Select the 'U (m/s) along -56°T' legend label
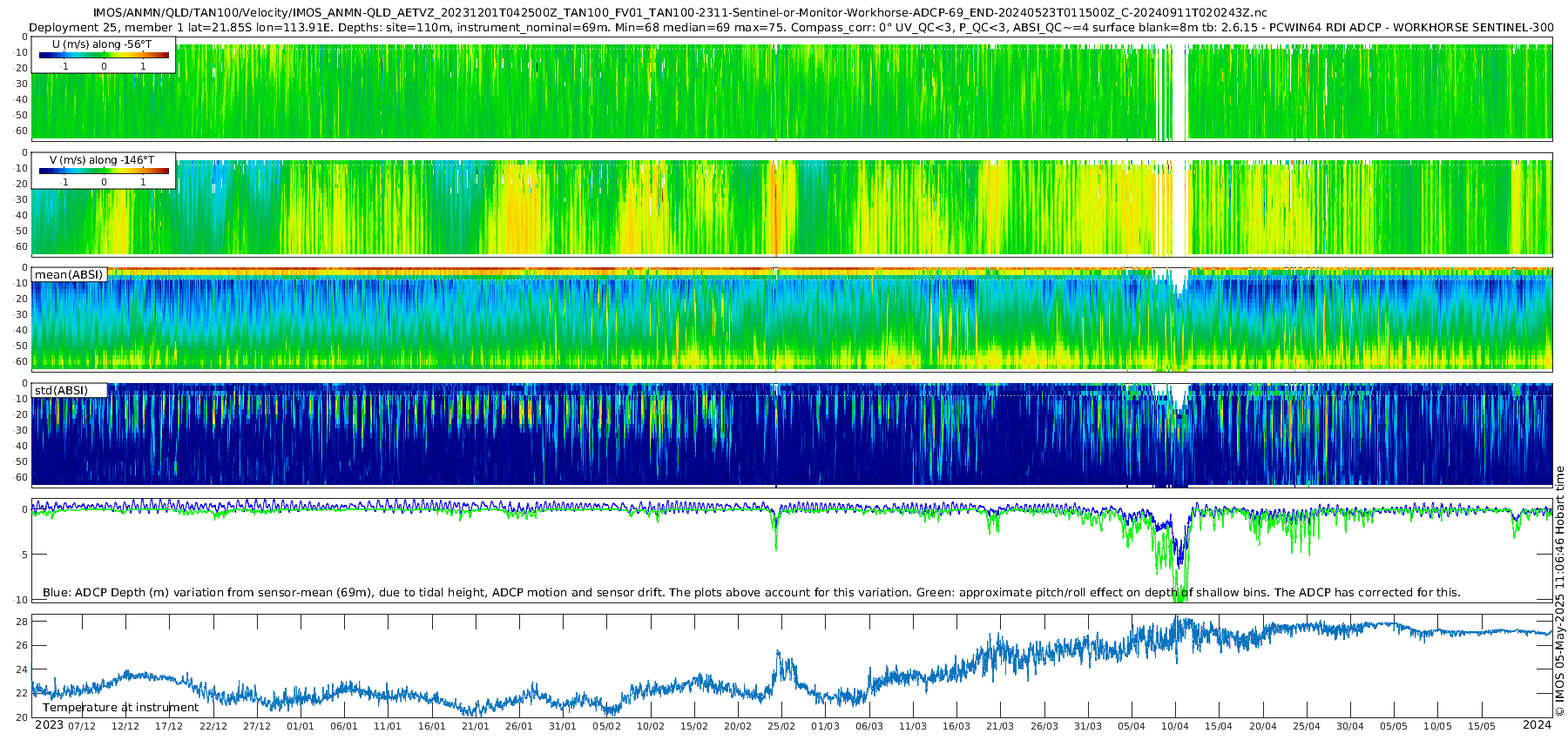 point(102,44)
